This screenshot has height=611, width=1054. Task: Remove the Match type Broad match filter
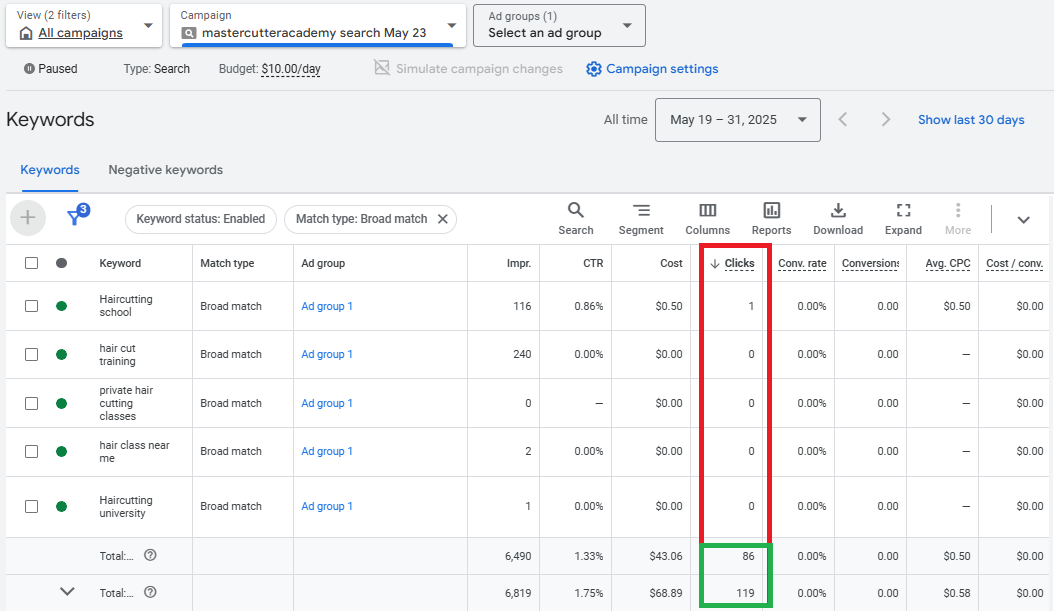click(x=442, y=219)
